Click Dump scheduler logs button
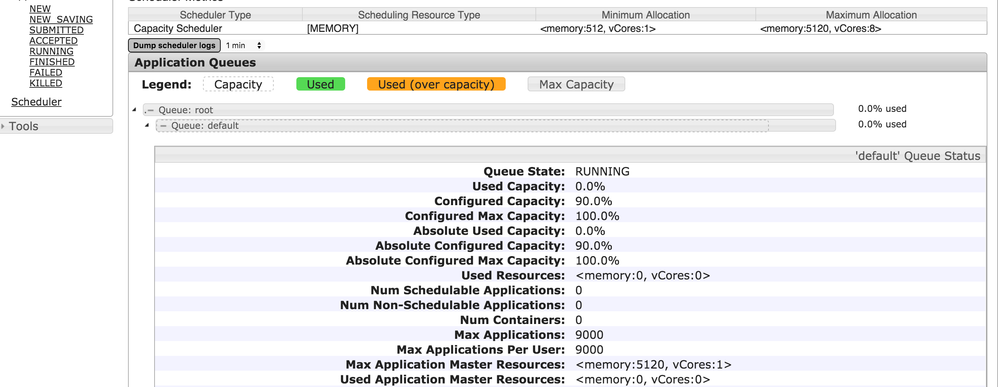 (x=174, y=46)
